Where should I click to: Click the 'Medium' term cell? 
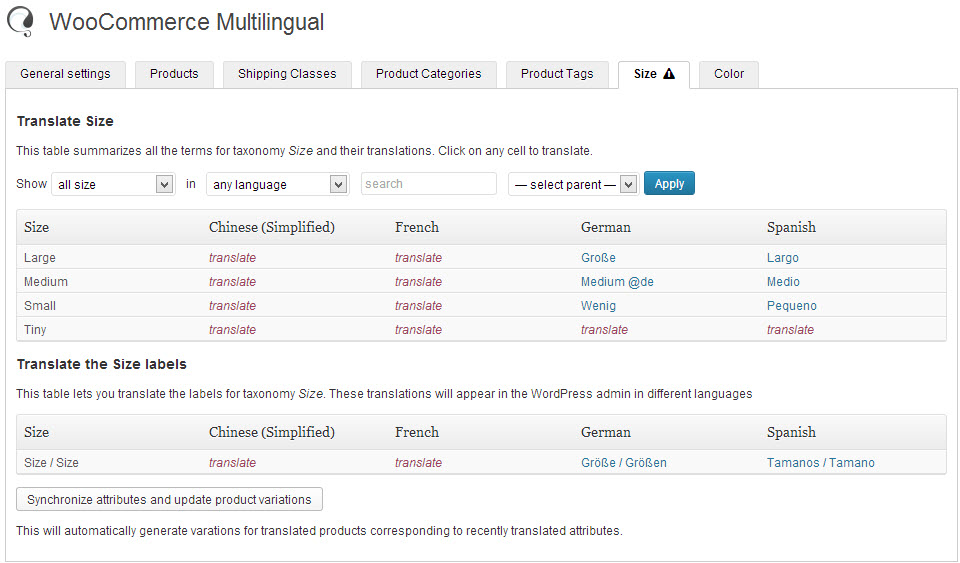tap(46, 282)
